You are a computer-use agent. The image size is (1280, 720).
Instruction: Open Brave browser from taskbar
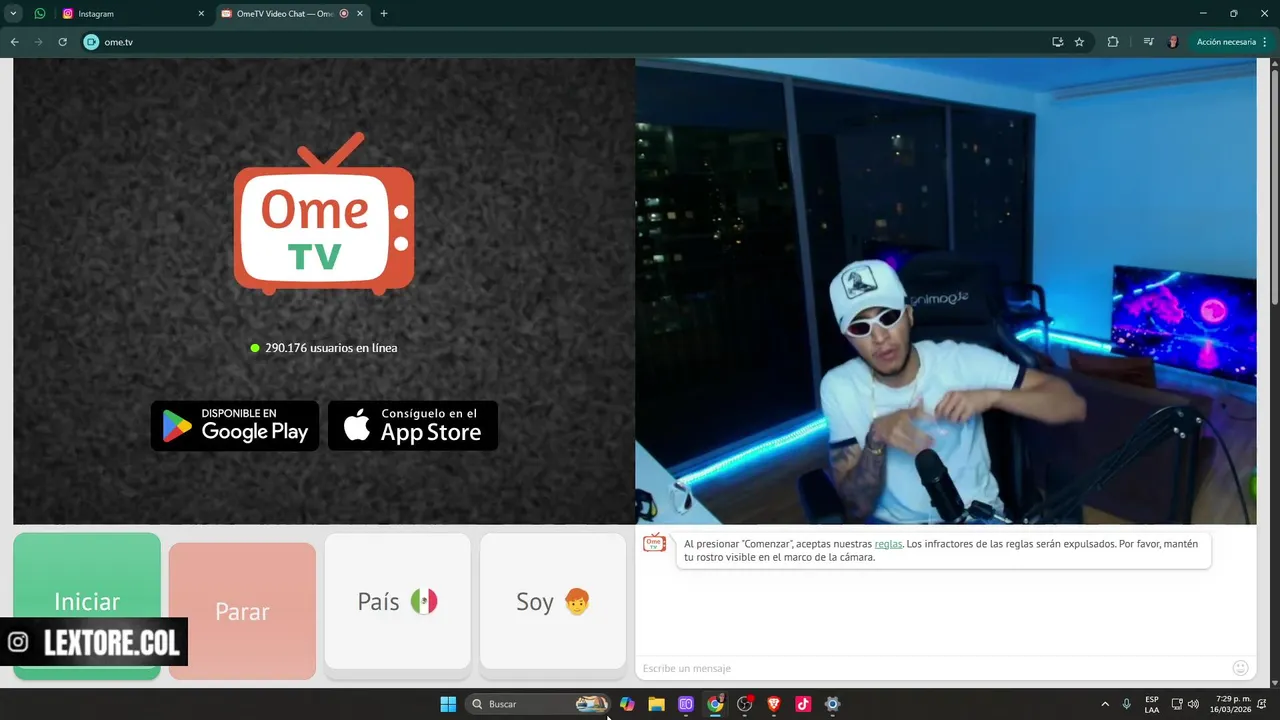pos(773,704)
